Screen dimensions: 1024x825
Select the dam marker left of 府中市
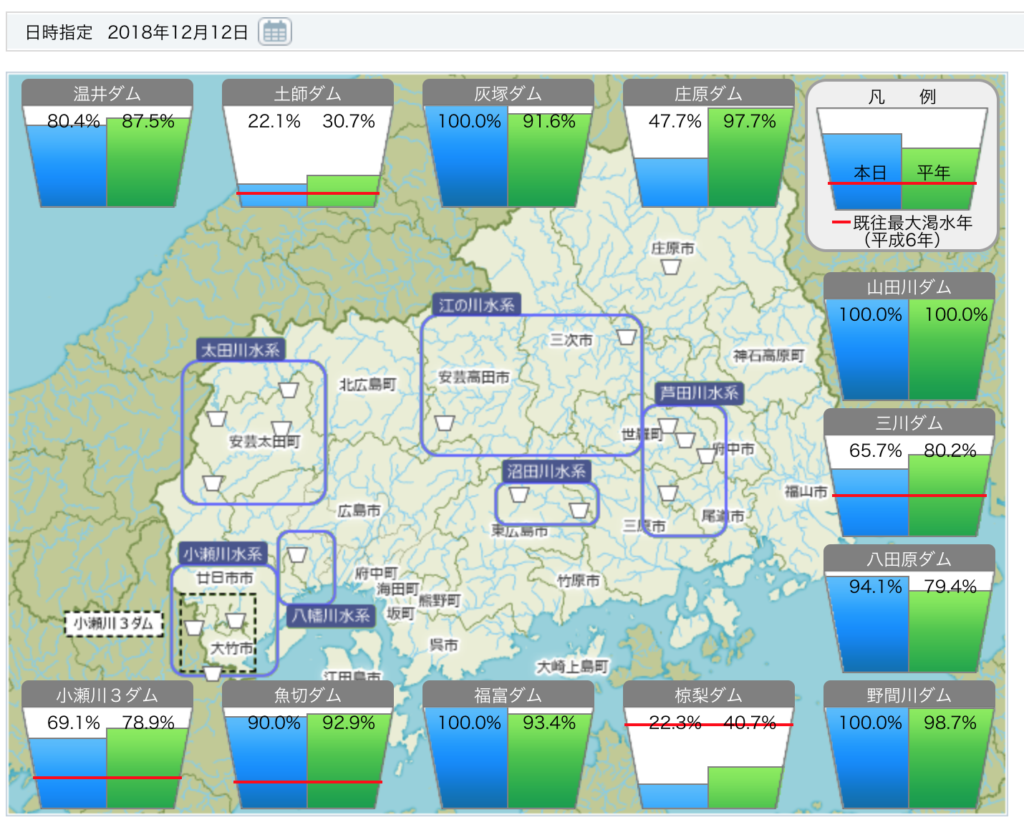[x=707, y=455]
